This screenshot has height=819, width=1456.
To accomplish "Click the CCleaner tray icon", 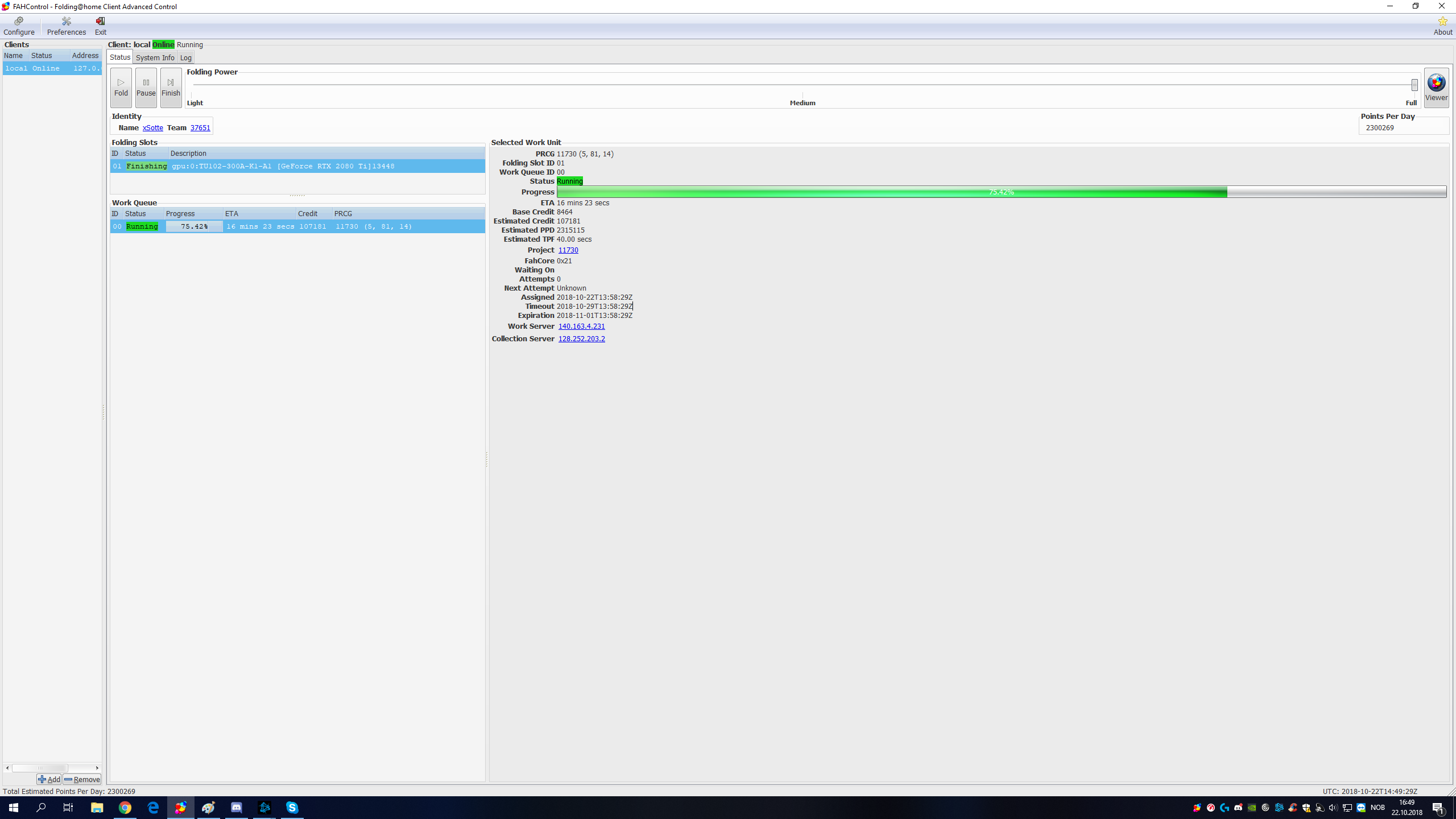I will [1293, 808].
